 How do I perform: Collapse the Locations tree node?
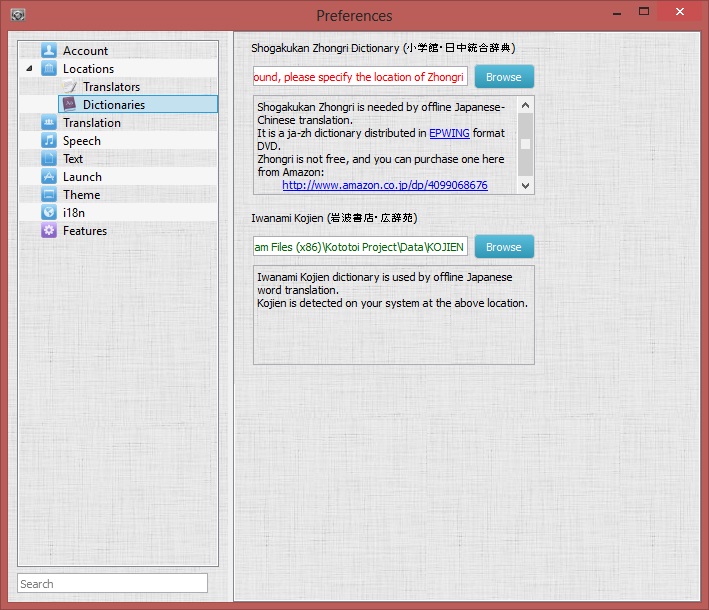[29, 69]
